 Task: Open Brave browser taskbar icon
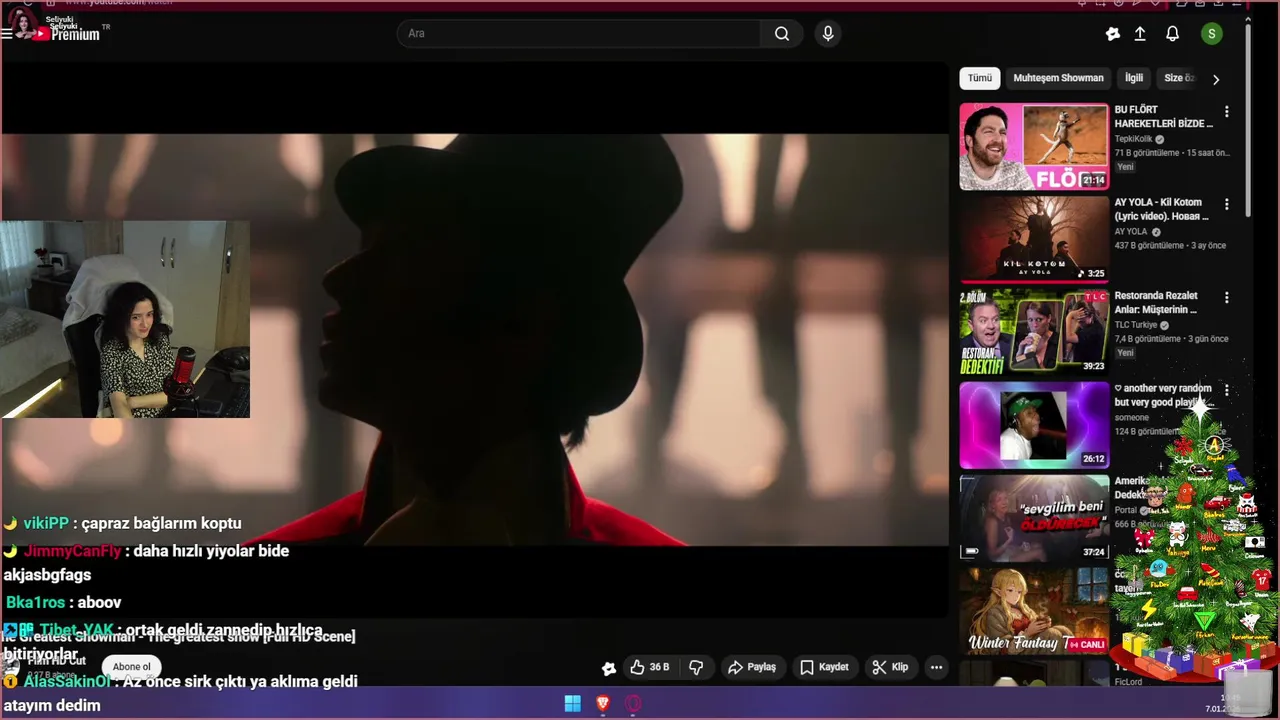tap(603, 703)
